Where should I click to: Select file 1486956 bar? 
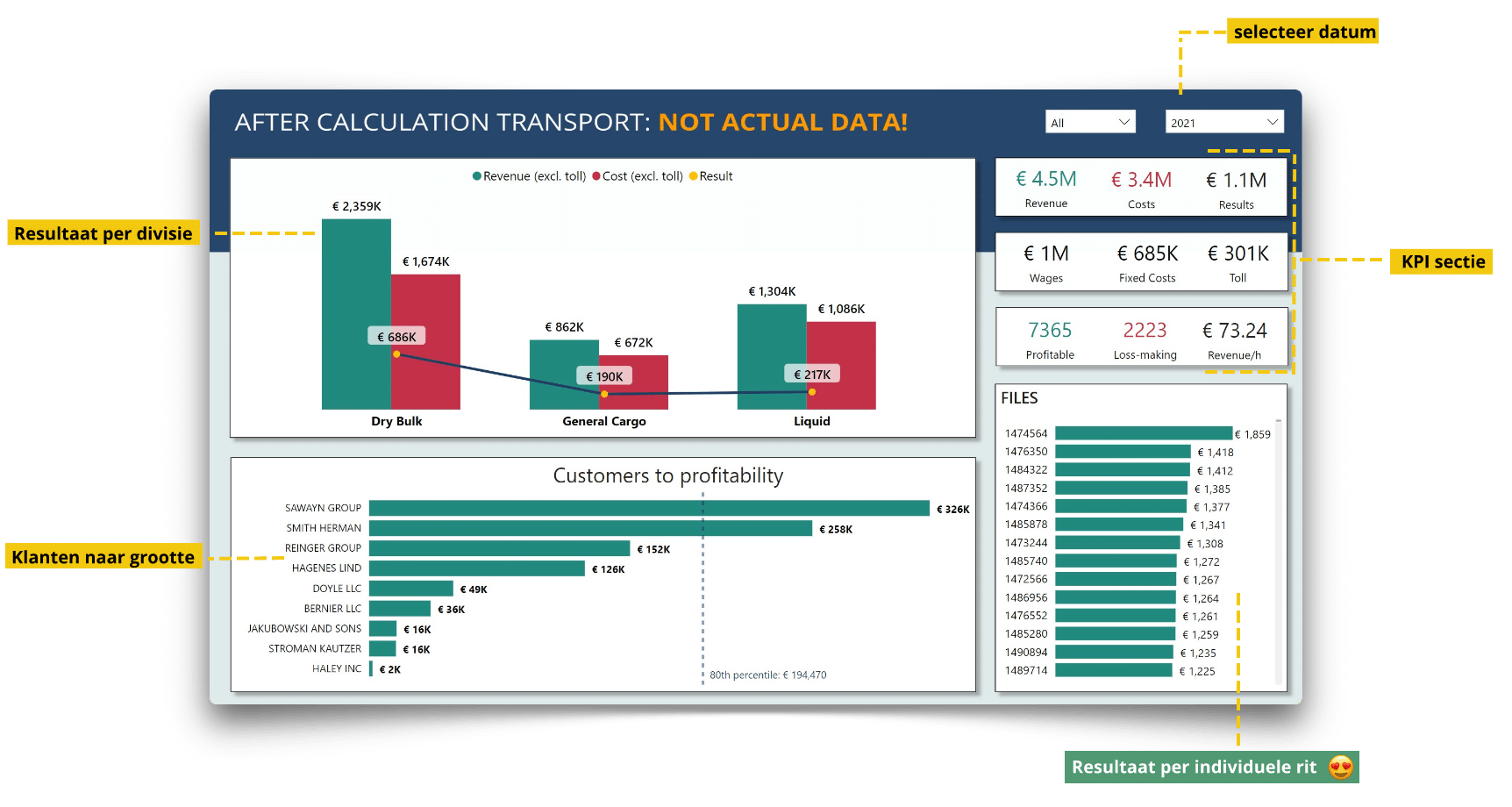pyautogui.click(x=1116, y=597)
